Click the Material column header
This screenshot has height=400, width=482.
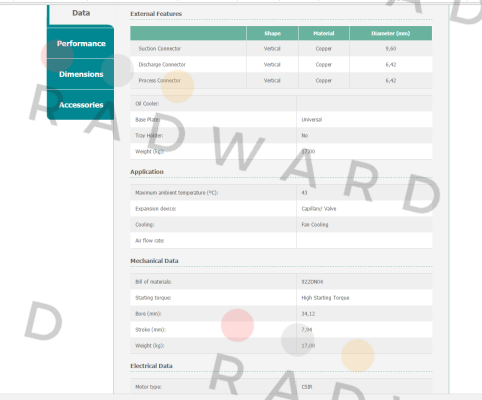(x=324, y=33)
